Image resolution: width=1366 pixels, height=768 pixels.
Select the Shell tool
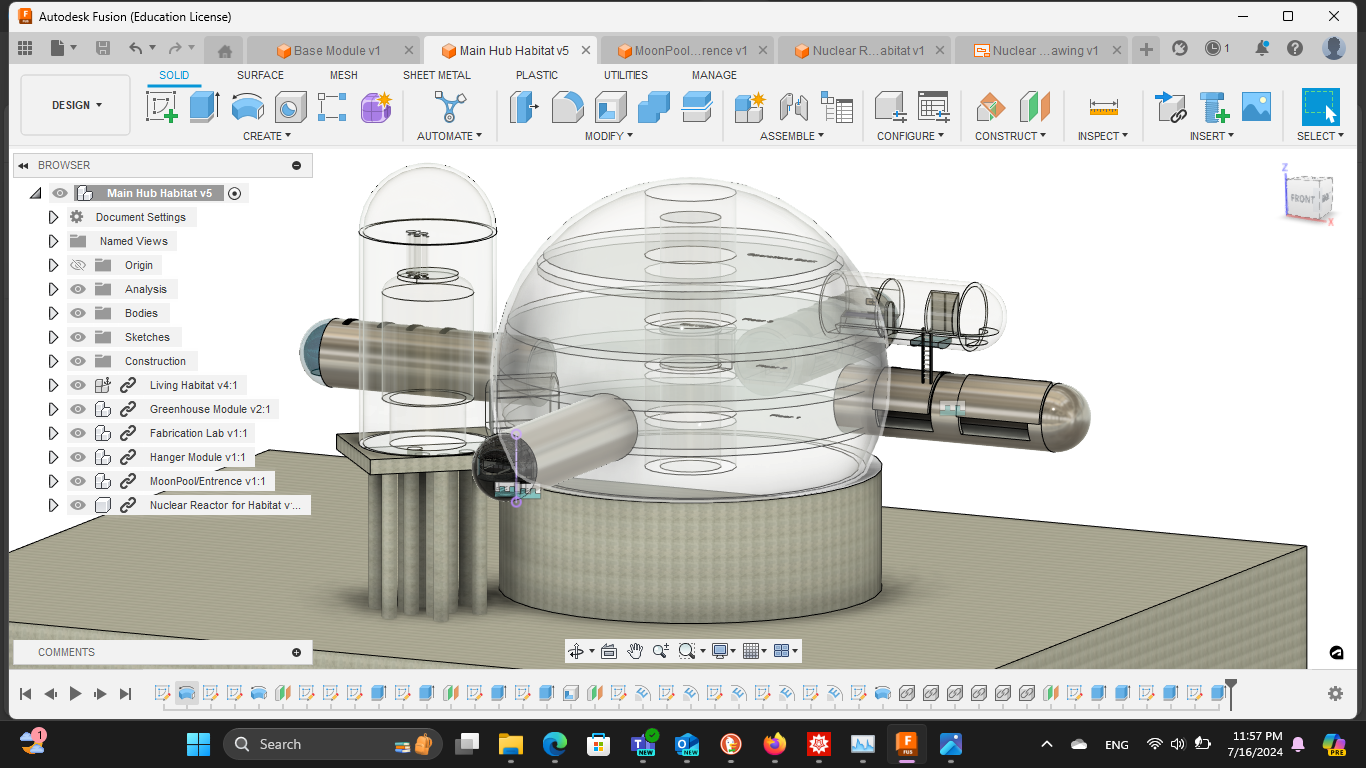click(610, 106)
